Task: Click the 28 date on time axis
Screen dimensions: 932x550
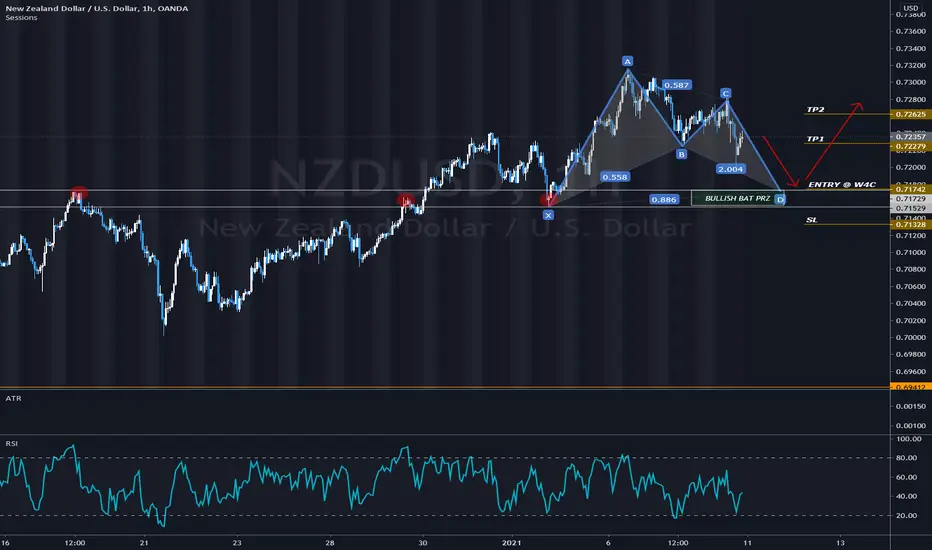Action: (x=330, y=543)
